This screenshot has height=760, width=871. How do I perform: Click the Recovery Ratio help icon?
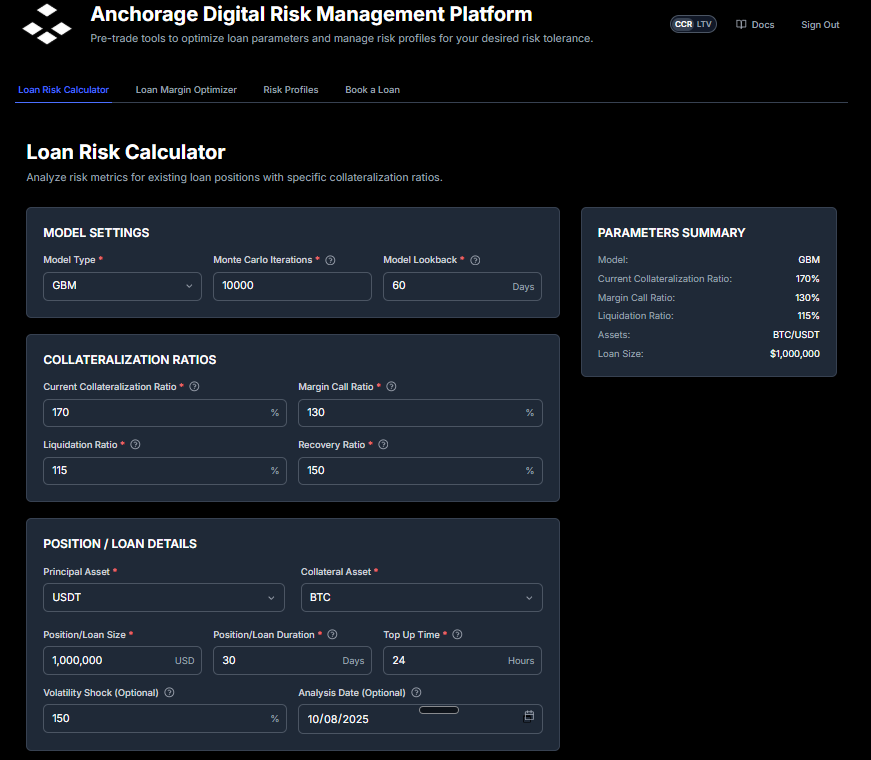(x=382, y=445)
